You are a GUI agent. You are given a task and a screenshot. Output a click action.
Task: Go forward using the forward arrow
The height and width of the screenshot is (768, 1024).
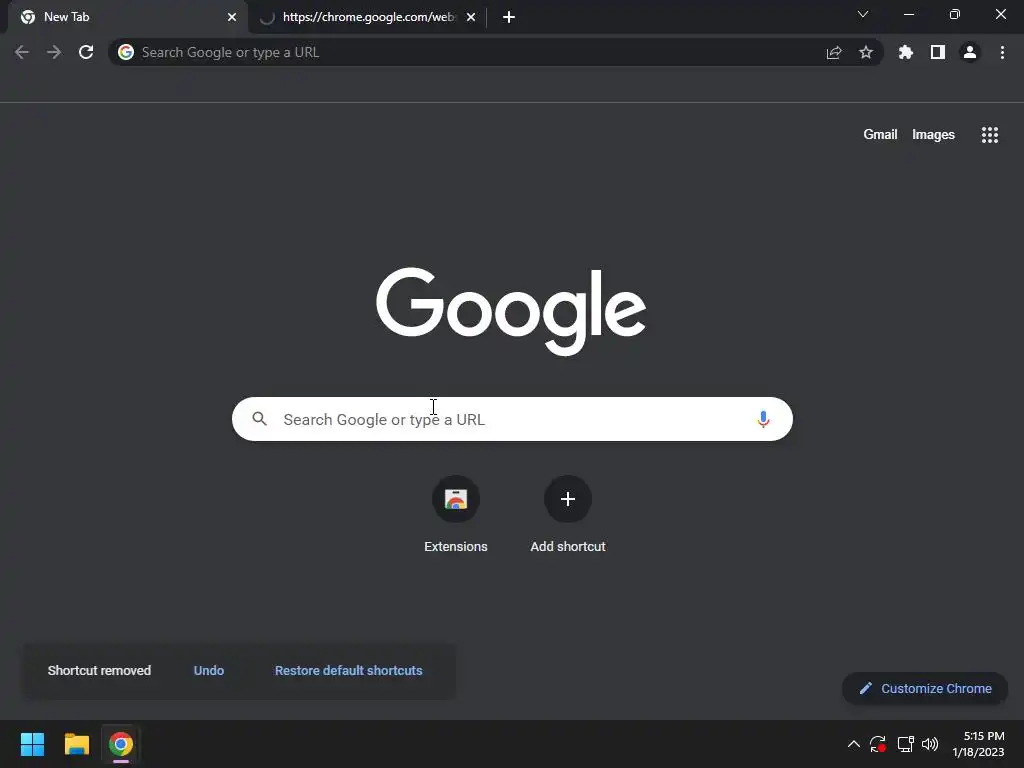coord(54,52)
